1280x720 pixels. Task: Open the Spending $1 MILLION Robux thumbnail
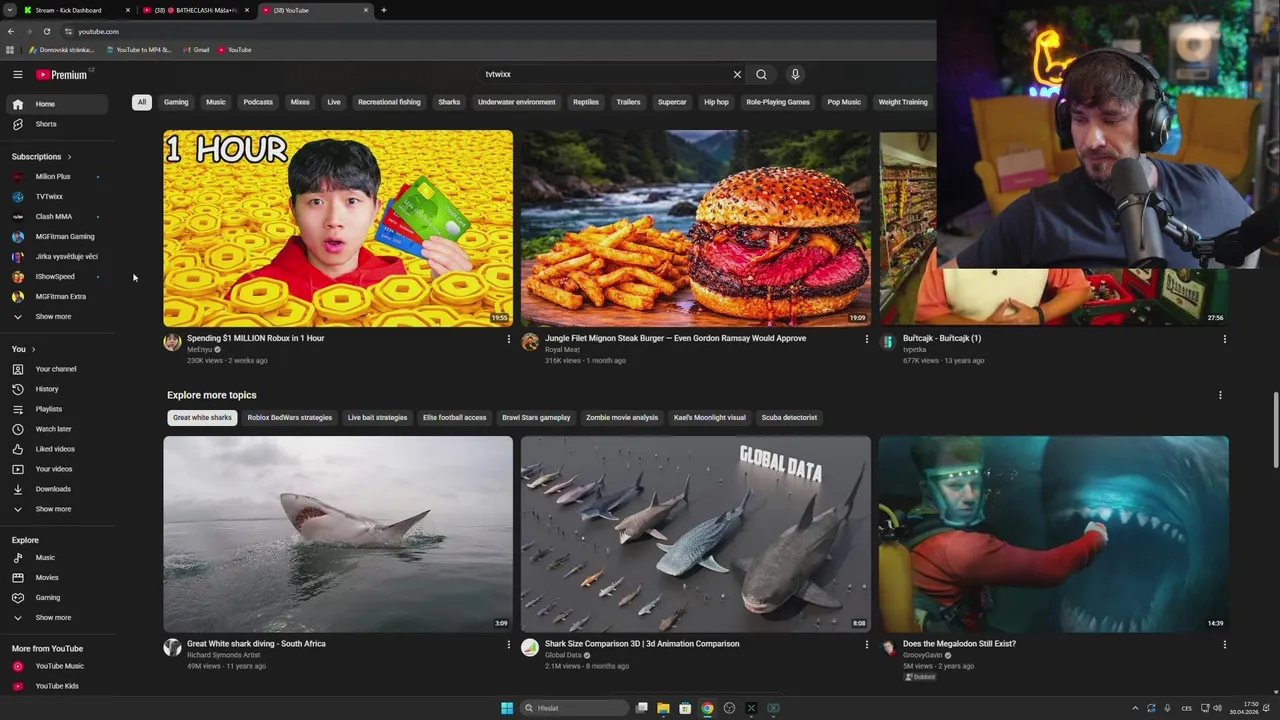click(x=338, y=228)
